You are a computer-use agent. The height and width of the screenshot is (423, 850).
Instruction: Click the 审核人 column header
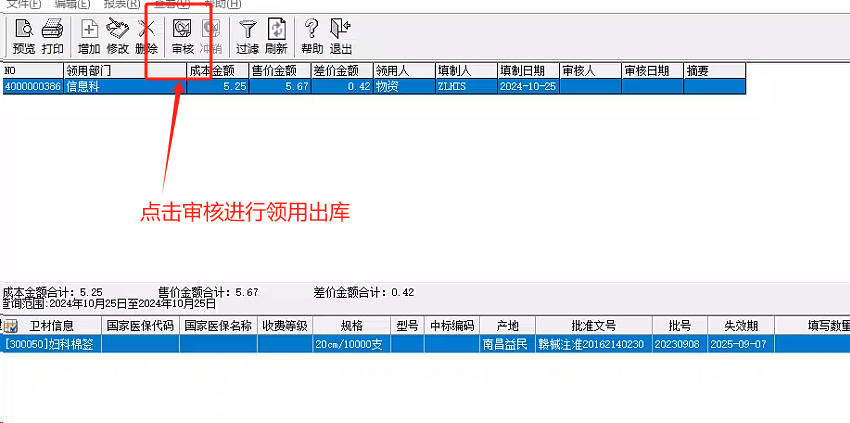pos(590,70)
